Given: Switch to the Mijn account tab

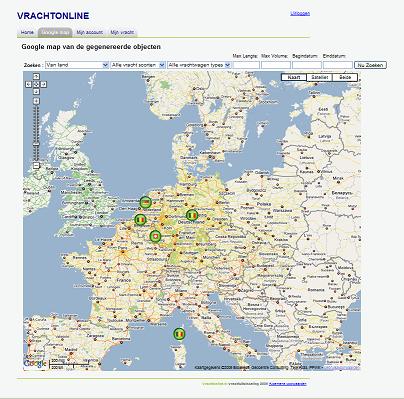Looking at the screenshot, I should 89,32.
